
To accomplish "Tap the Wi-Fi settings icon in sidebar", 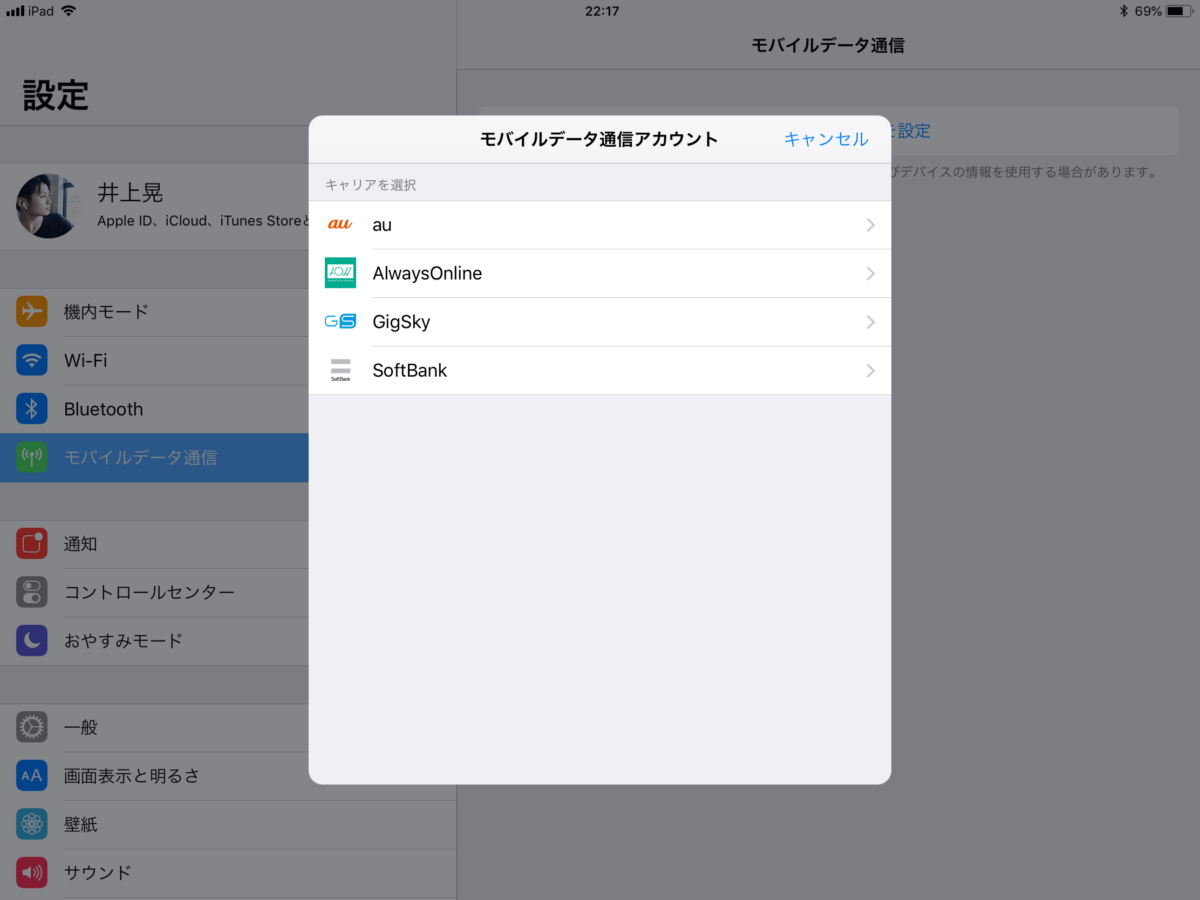I will point(32,360).
